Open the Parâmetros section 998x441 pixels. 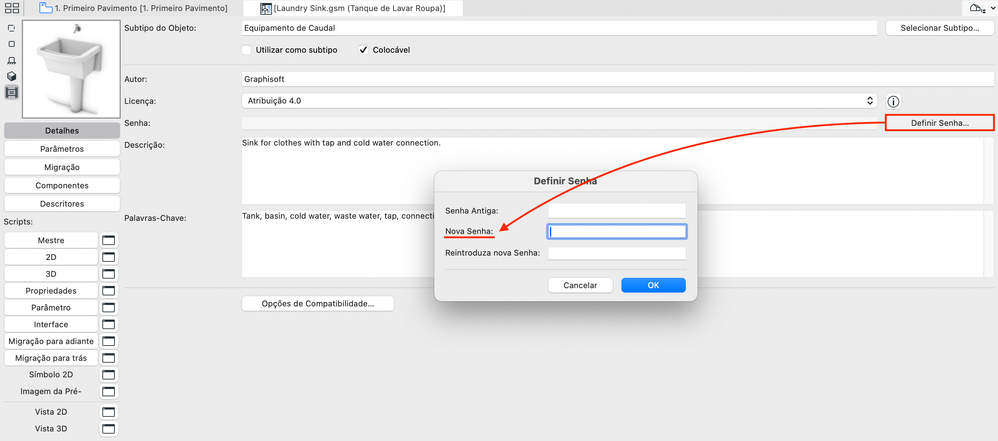click(62, 149)
